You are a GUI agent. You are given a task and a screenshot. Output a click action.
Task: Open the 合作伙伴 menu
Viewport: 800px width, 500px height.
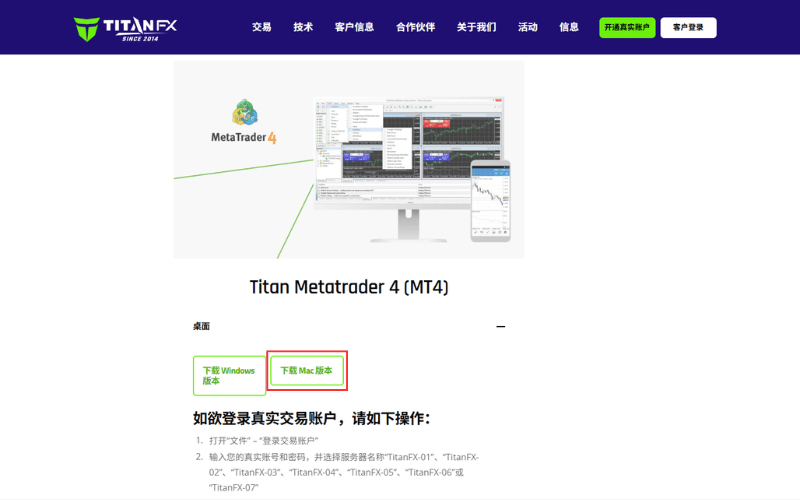[x=415, y=27]
